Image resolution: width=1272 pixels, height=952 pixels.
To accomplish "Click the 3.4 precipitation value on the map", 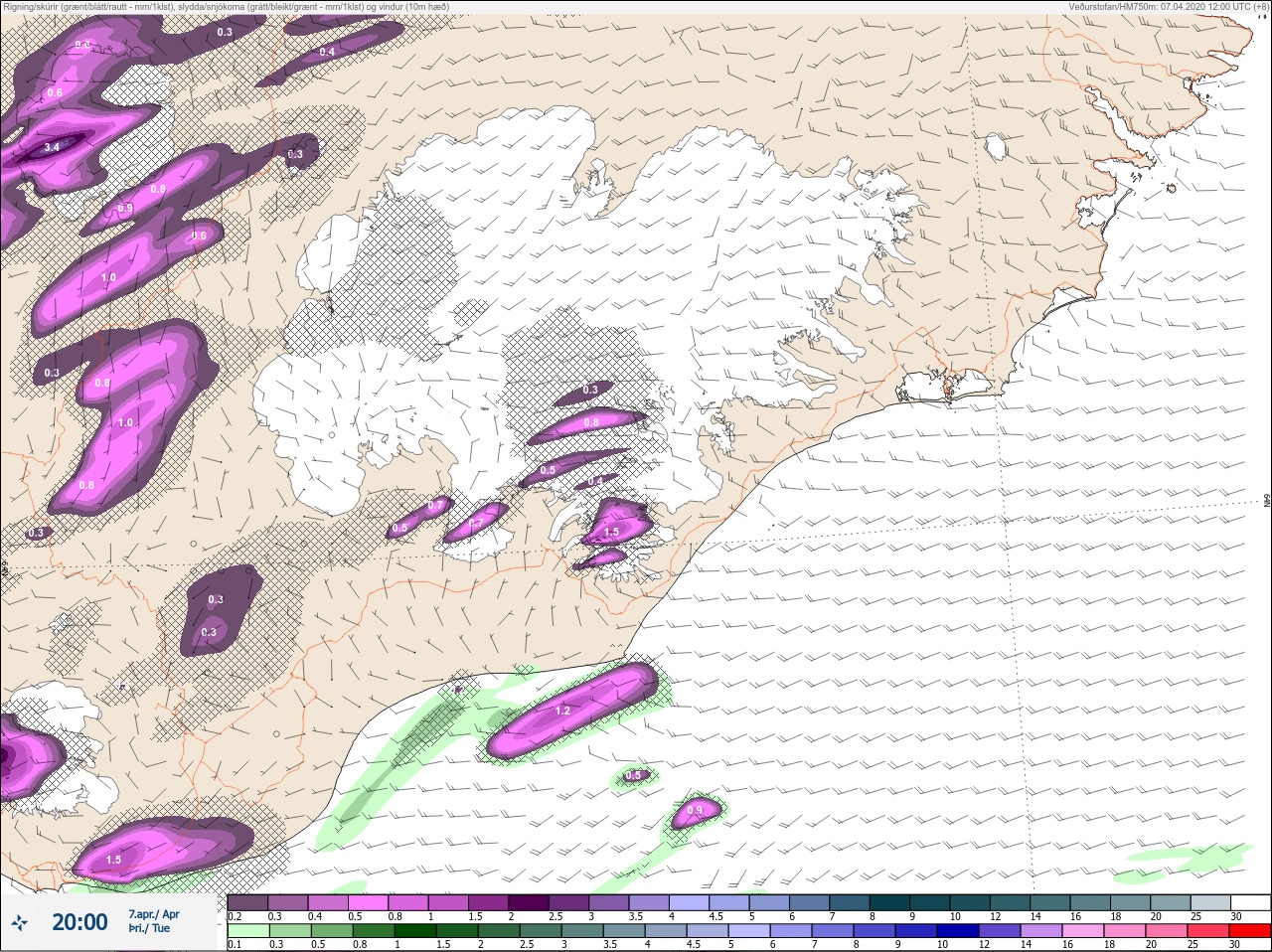I will coord(52,148).
